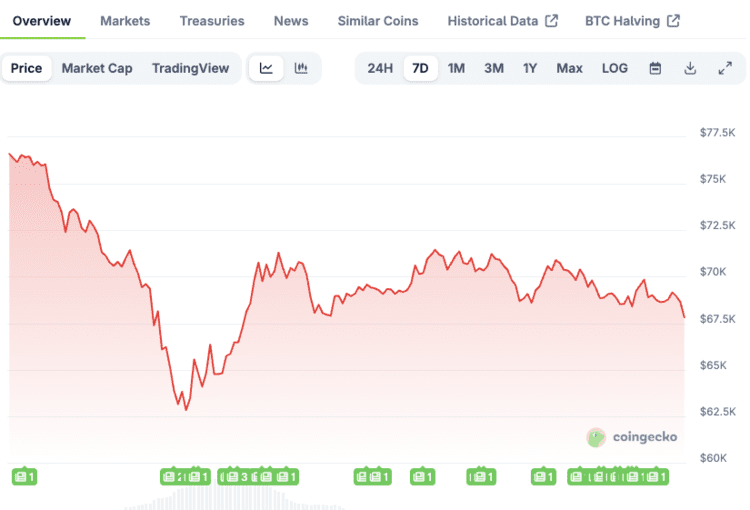The width and height of the screenshot is (750, 510).
Task: Click the first news marker on chart
Action: tap(24, 477)
